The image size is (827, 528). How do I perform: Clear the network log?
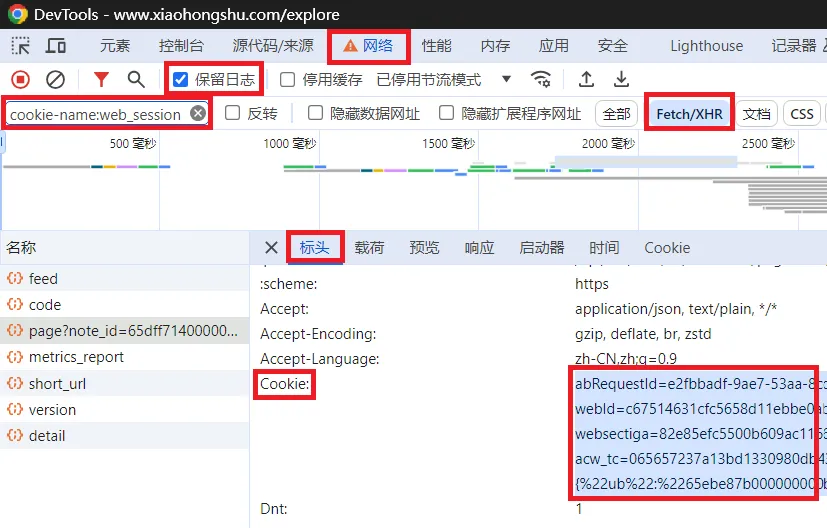click(x=55, y=80)
